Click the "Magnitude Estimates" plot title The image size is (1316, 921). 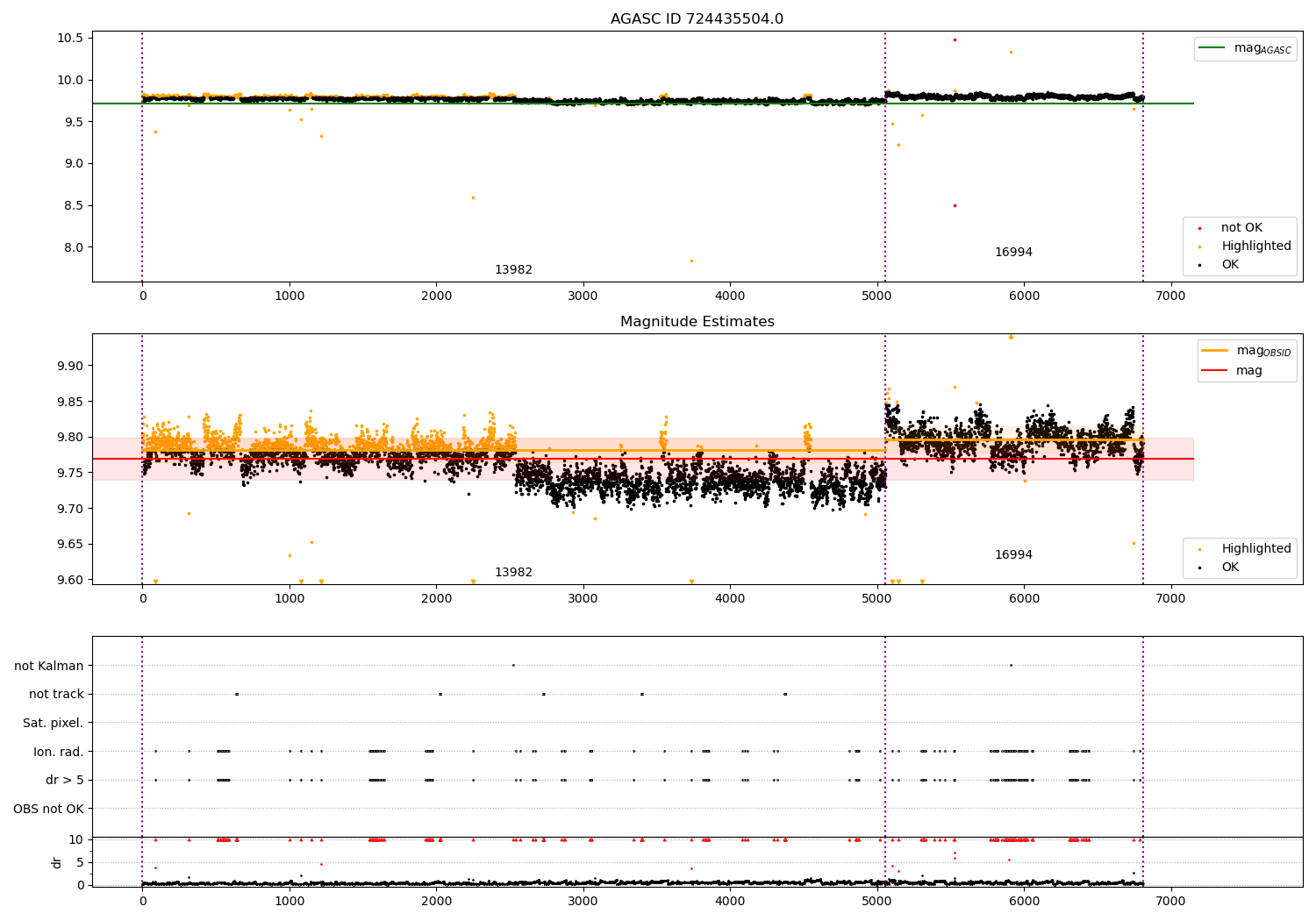tap(697, 322)
